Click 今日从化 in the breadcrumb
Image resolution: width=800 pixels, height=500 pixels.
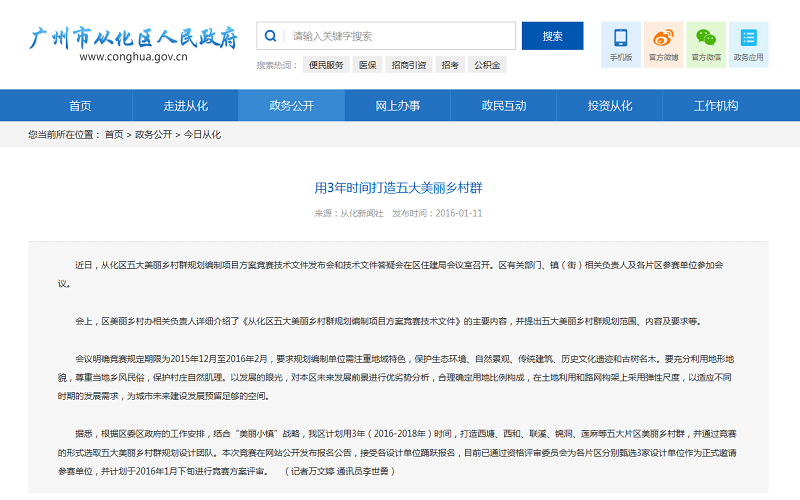(x=201, y=134)
